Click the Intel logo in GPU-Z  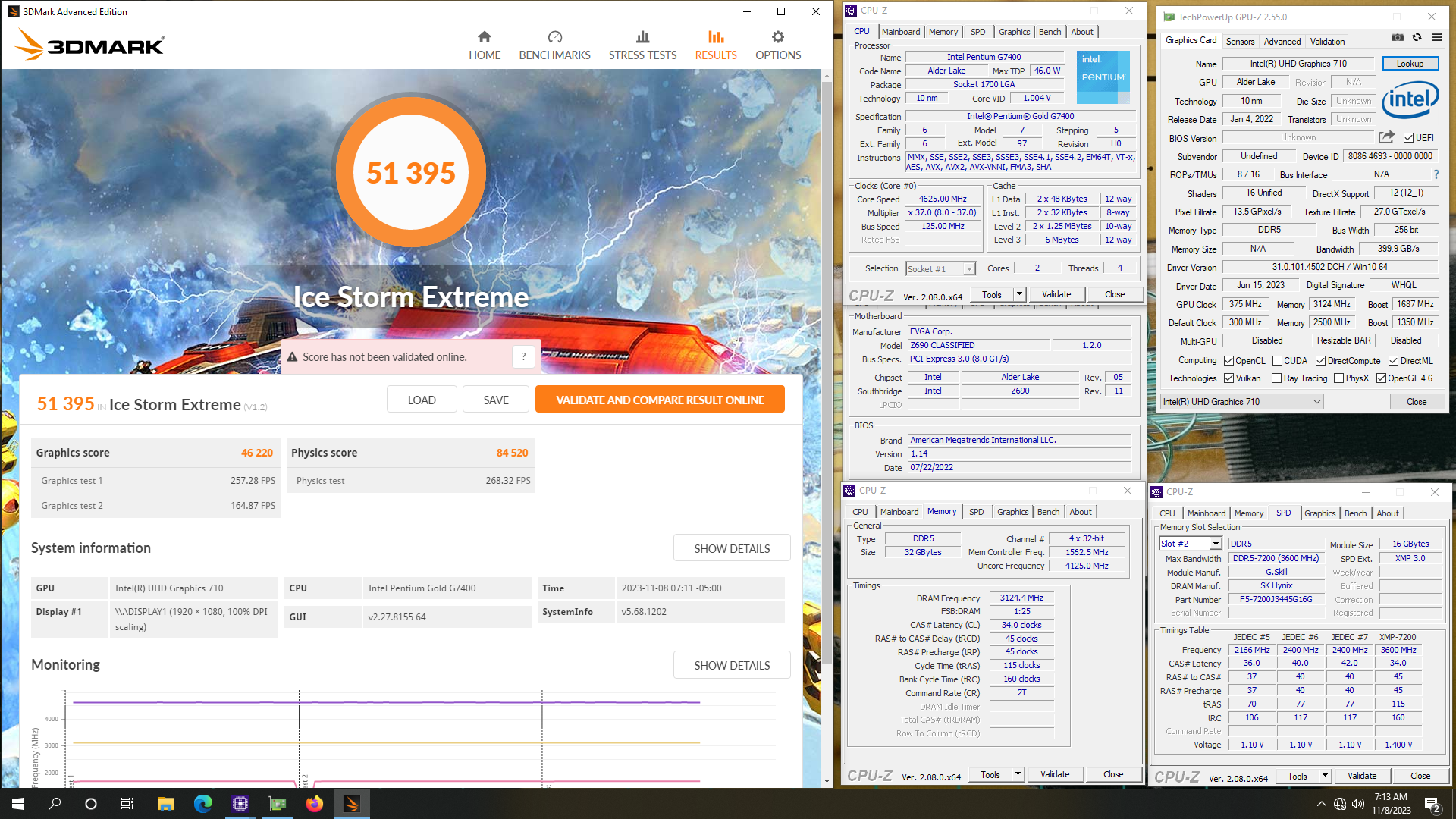(1410, 99)
